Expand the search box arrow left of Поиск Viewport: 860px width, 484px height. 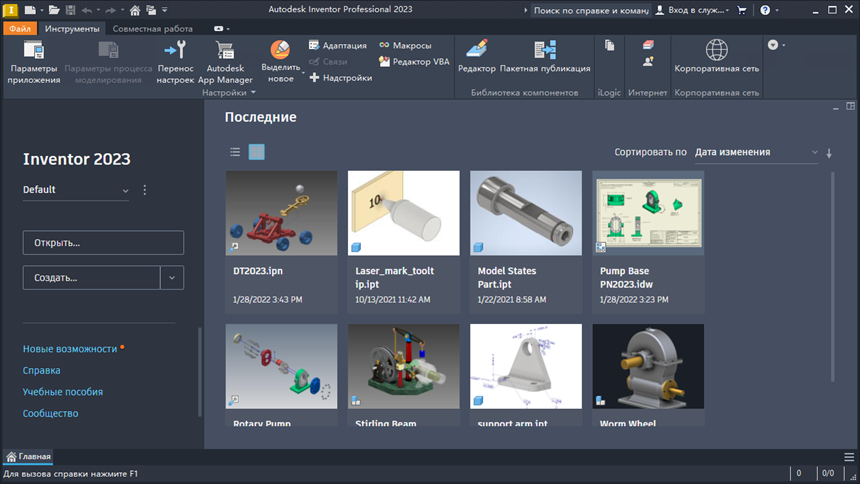525,10
